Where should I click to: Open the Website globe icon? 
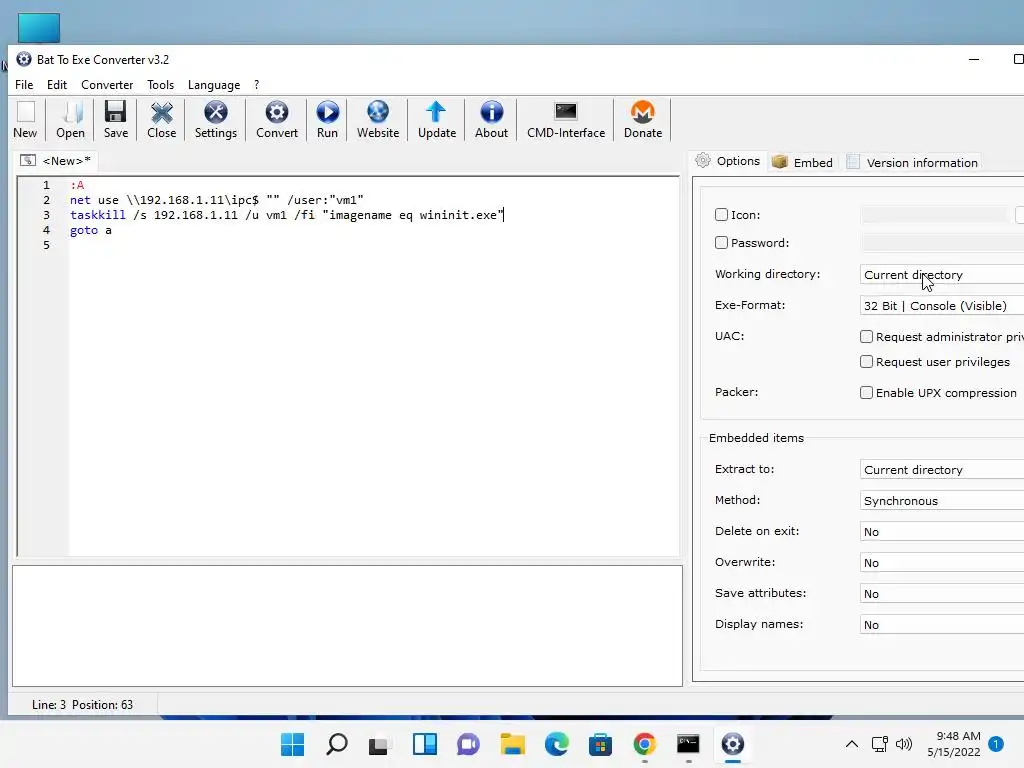pos(377,120)
